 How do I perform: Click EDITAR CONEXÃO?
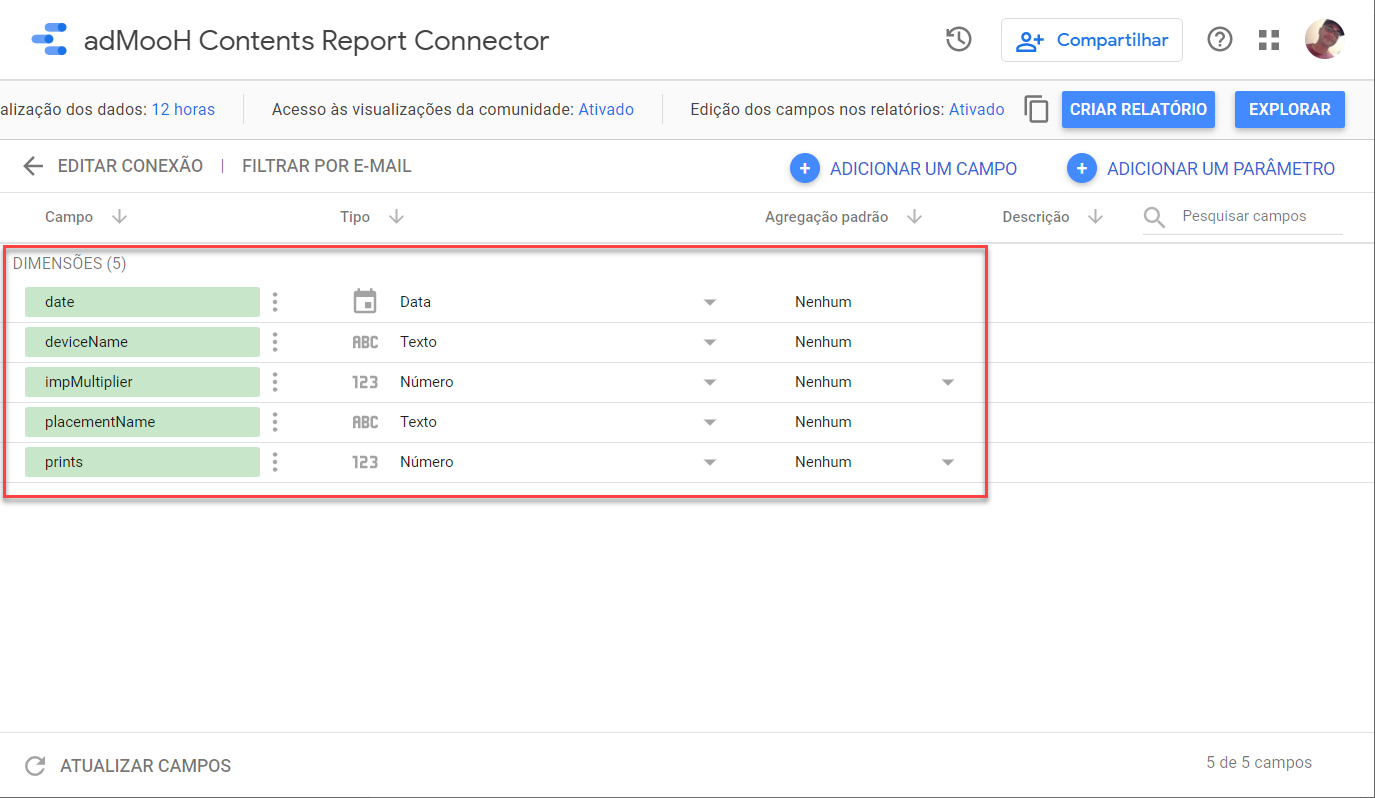(130, 166)
